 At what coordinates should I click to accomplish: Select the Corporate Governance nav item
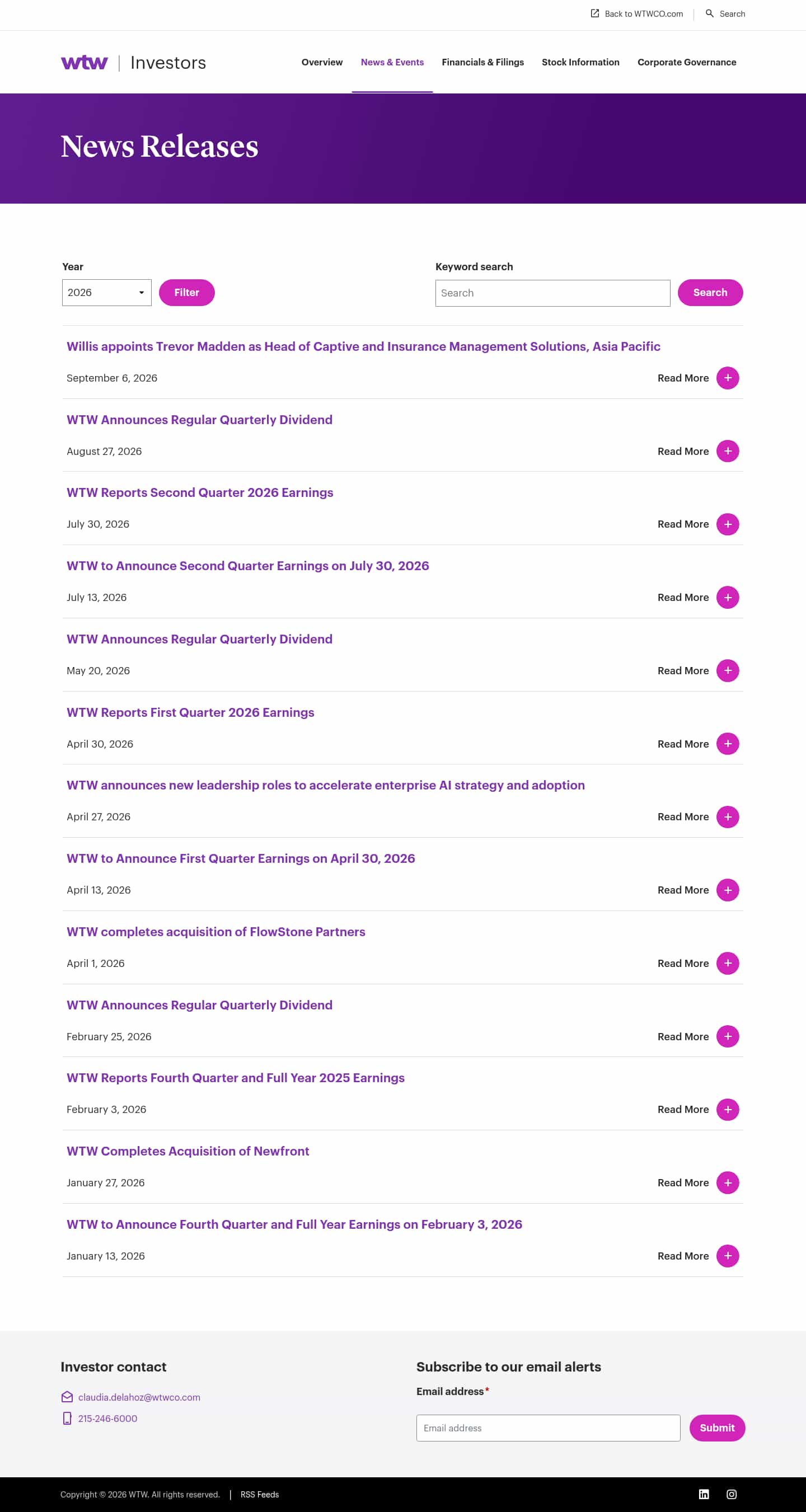[686, 62]
